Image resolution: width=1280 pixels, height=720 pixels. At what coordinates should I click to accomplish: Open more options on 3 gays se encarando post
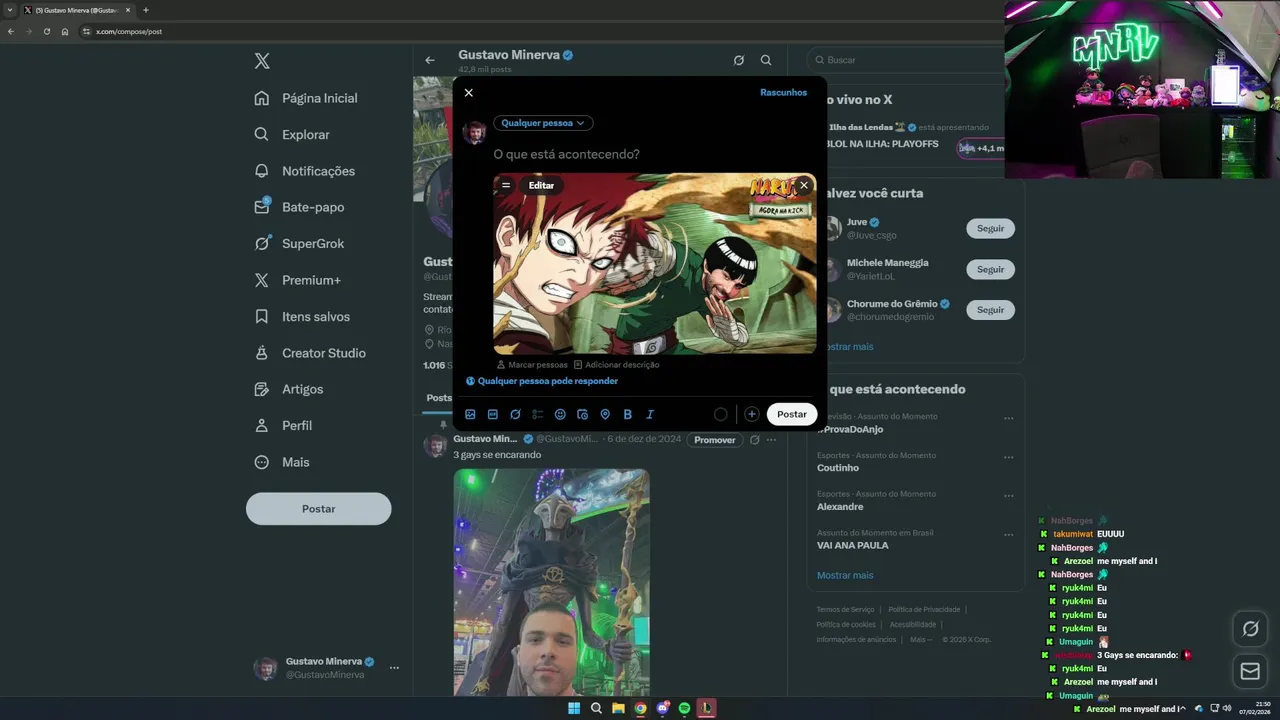click(771, 440)
